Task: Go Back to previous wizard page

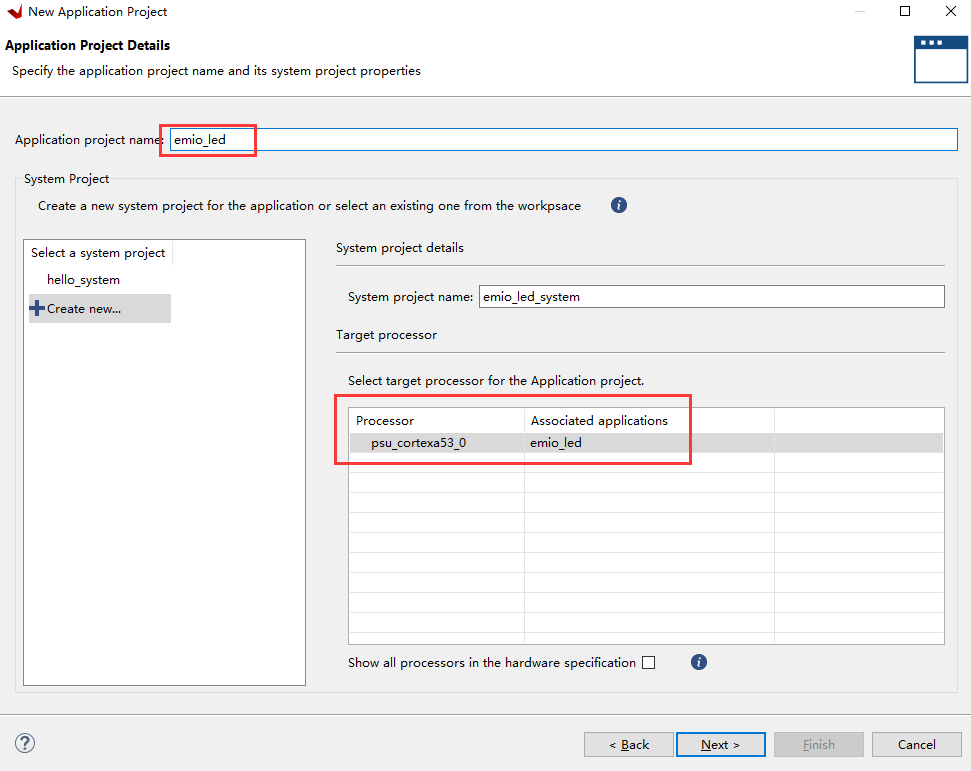Action: click(629, 744)
